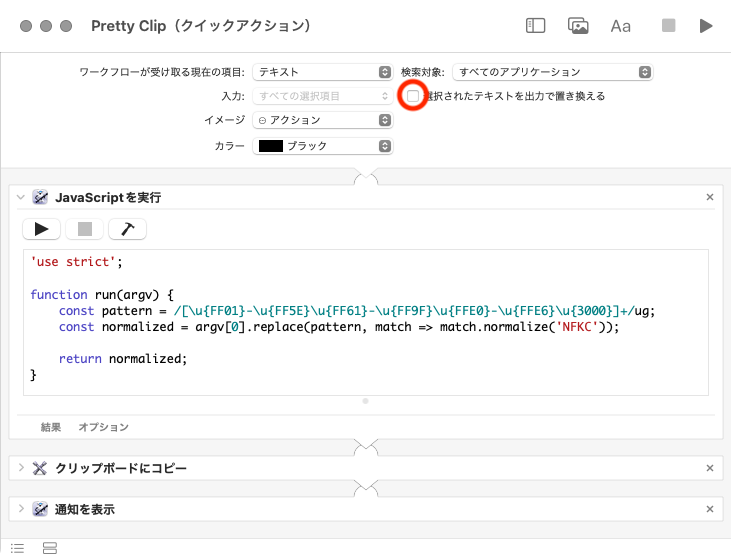Expand the 通知を表示 action
Viewport: 731px width, 559px height.
[x=20, y=509]
